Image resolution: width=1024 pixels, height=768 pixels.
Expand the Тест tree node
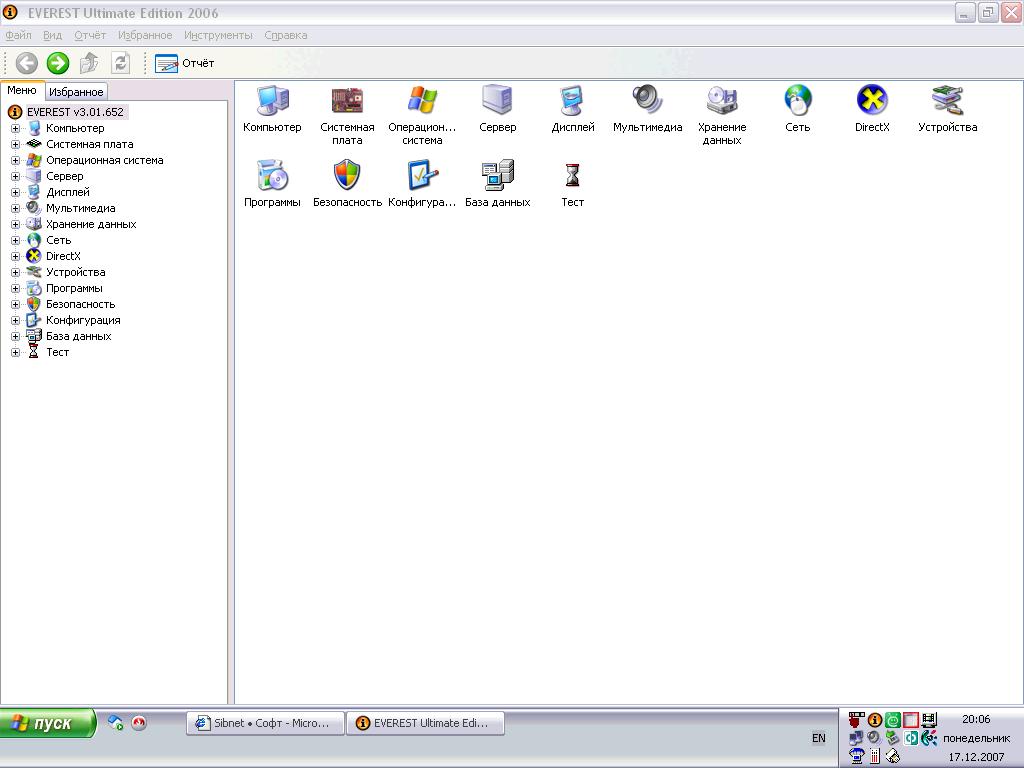pyautogui.click(x=15, y=352)
